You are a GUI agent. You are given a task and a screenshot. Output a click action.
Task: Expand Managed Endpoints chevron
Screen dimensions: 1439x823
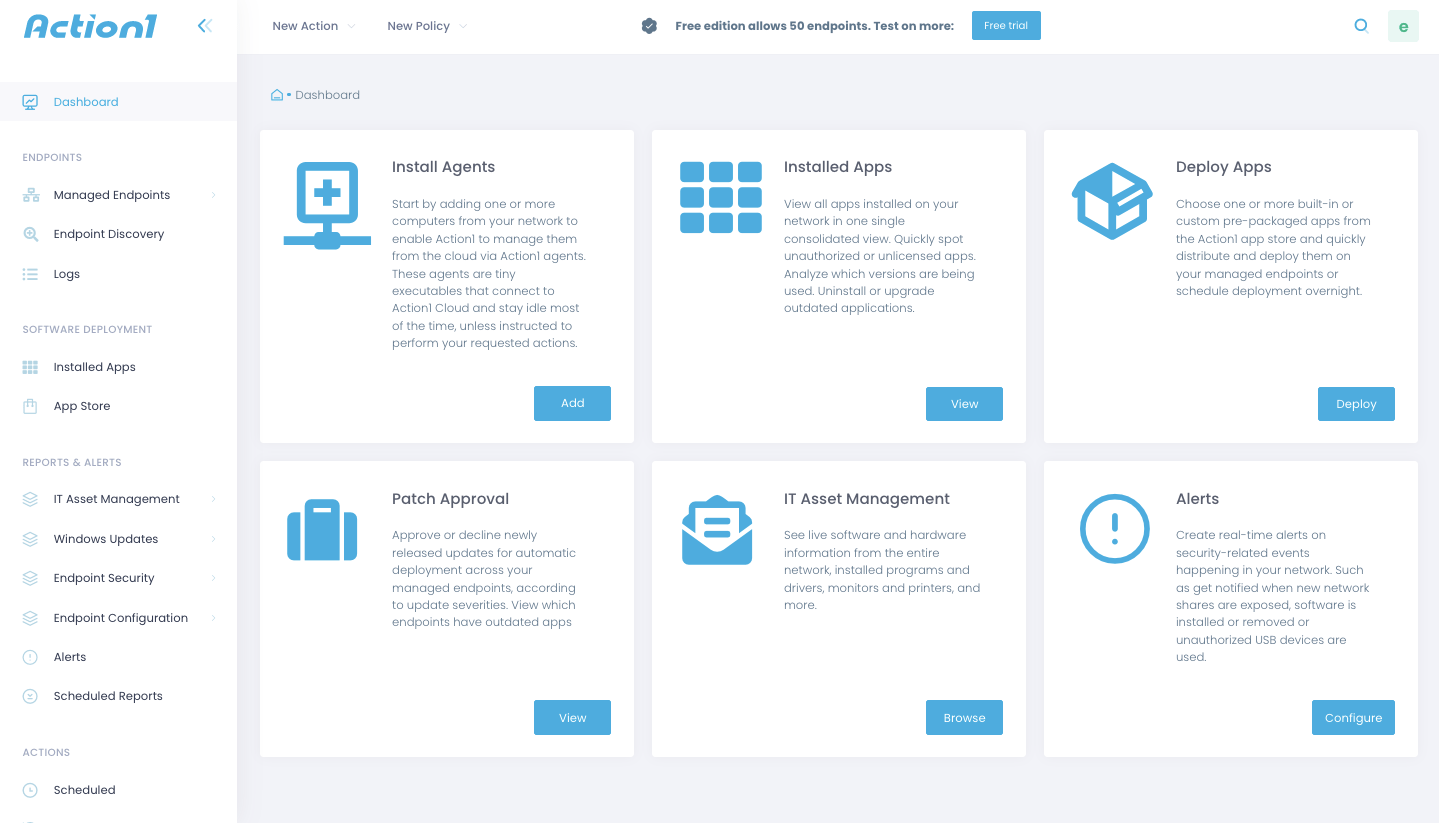tap(213, 195)
